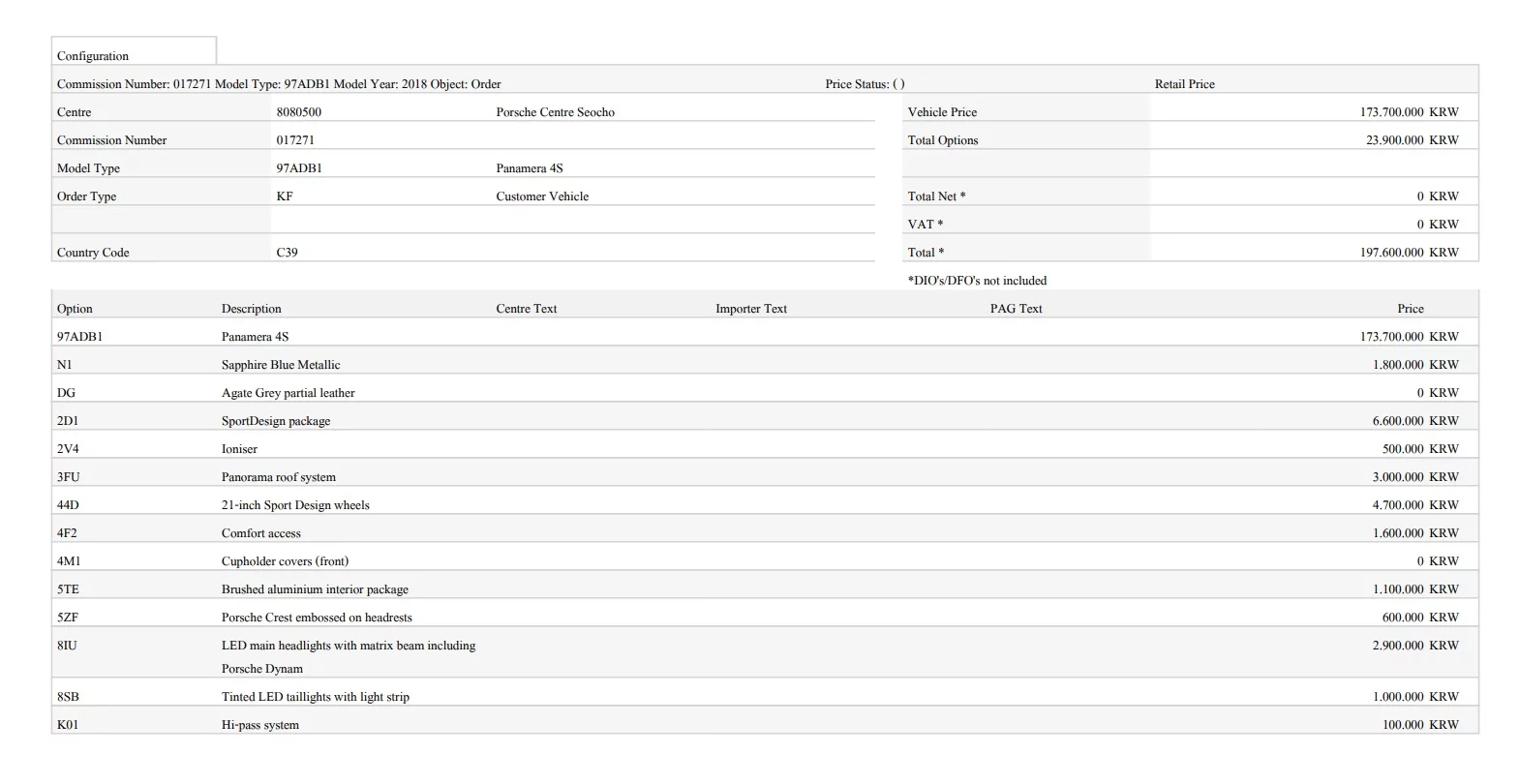
Task: Click the Retail Price header
Action: point(1184,84)
